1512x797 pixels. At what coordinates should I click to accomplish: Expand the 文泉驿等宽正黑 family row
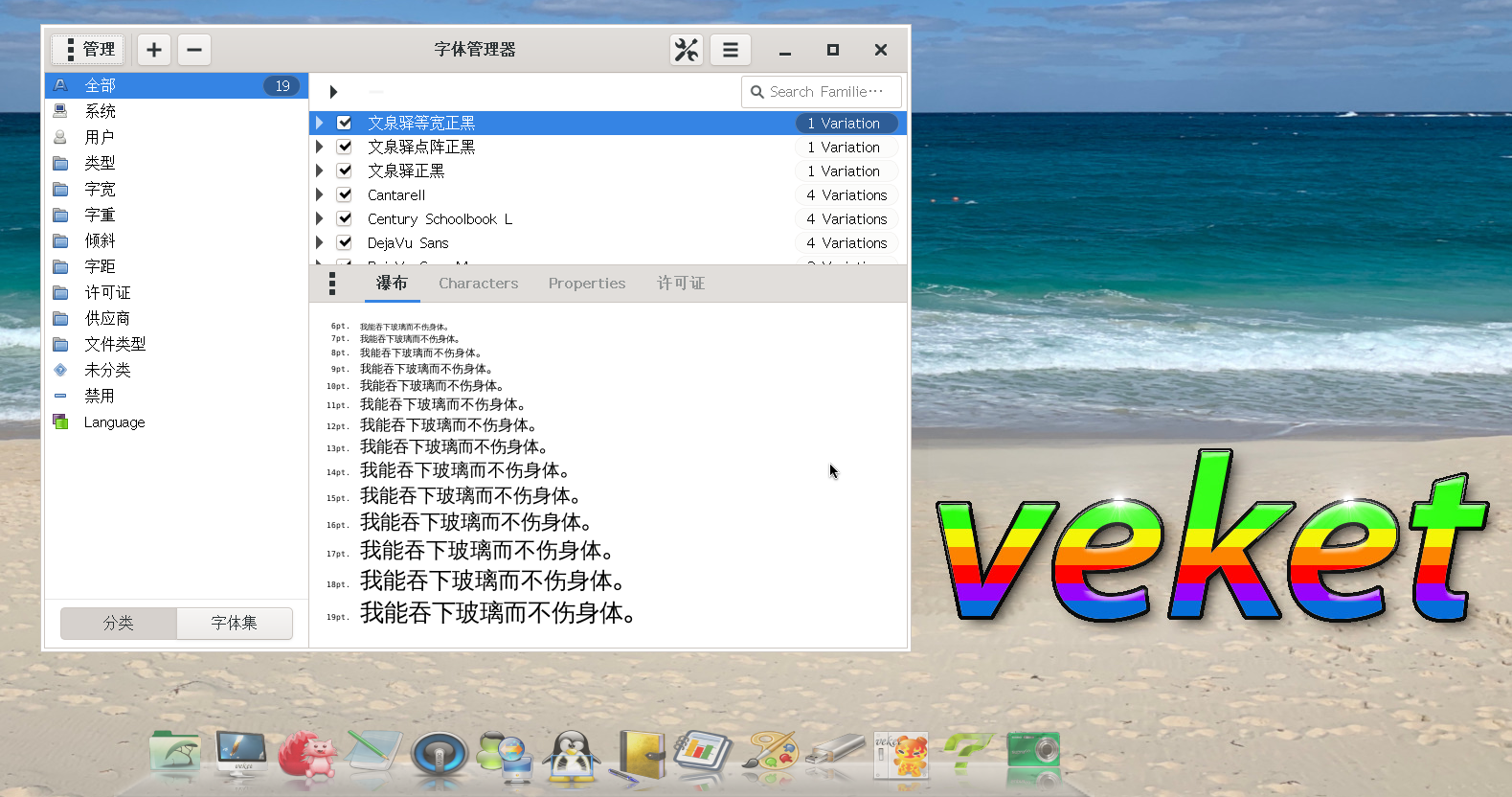pos(320,123)
